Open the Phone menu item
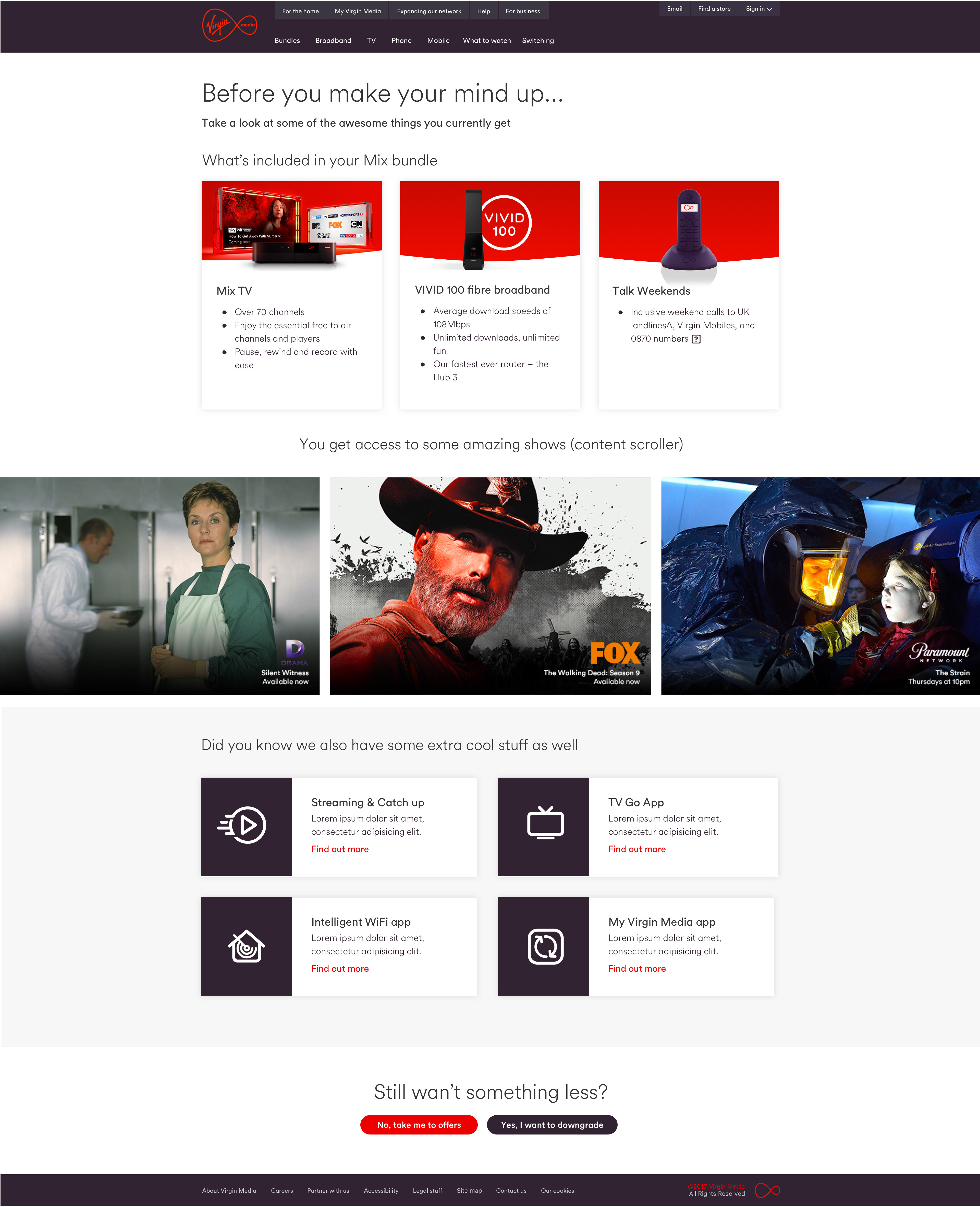This screenshot has width=980, height=1207. [401, 41]
